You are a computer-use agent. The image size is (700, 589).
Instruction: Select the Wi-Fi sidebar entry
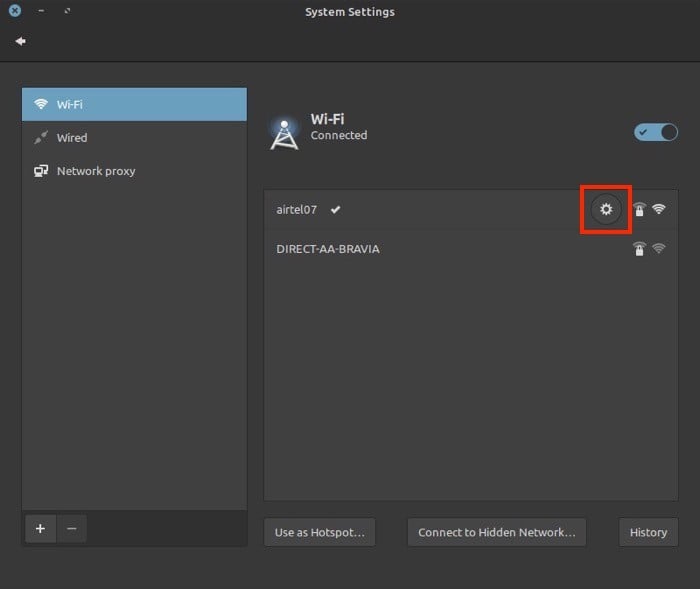tap(134, 104)
